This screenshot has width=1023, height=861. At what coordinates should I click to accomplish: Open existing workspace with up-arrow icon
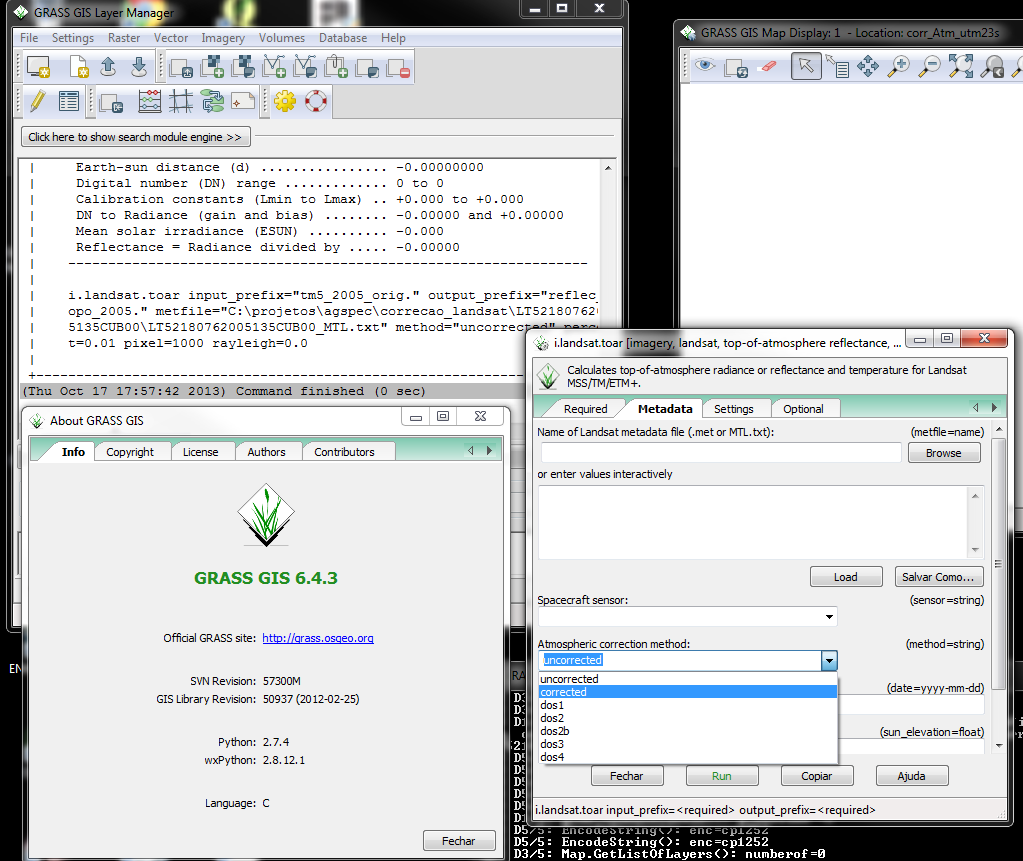[x=108, y=67]
